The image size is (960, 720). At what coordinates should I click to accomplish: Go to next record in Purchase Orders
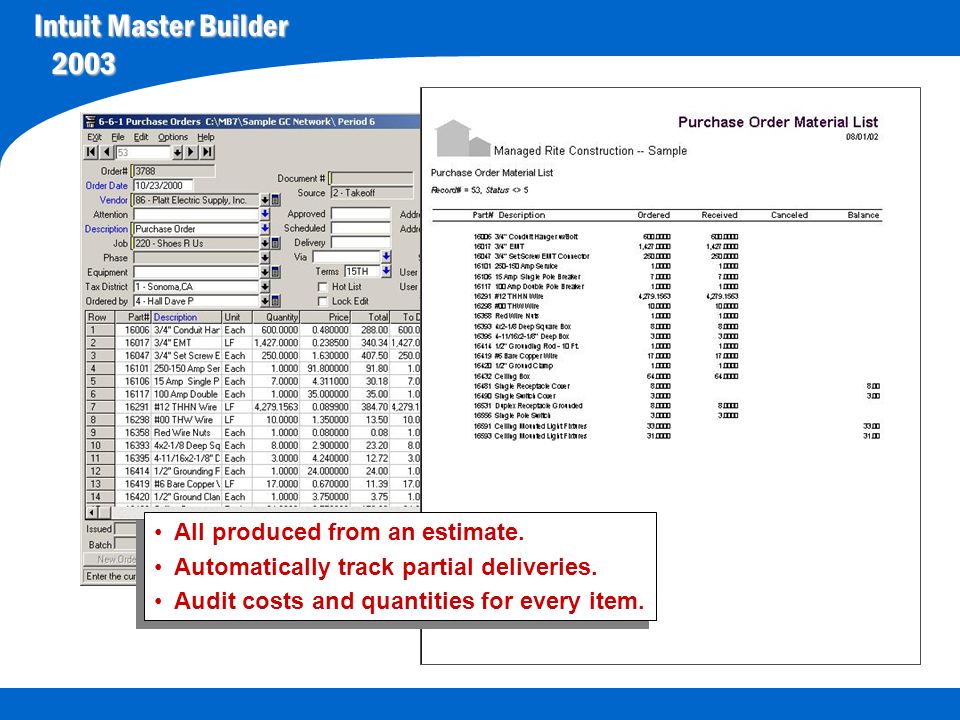192,152
